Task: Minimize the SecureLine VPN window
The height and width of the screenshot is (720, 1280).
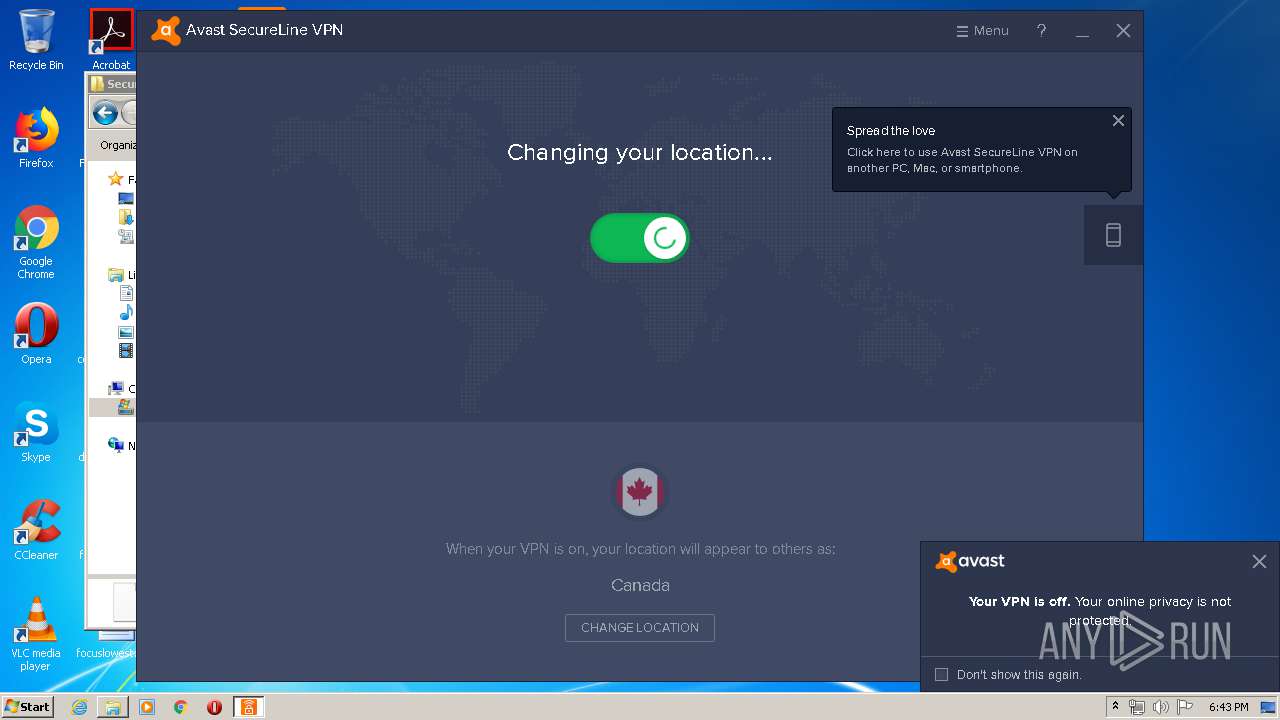Action: click(1082, 31)
